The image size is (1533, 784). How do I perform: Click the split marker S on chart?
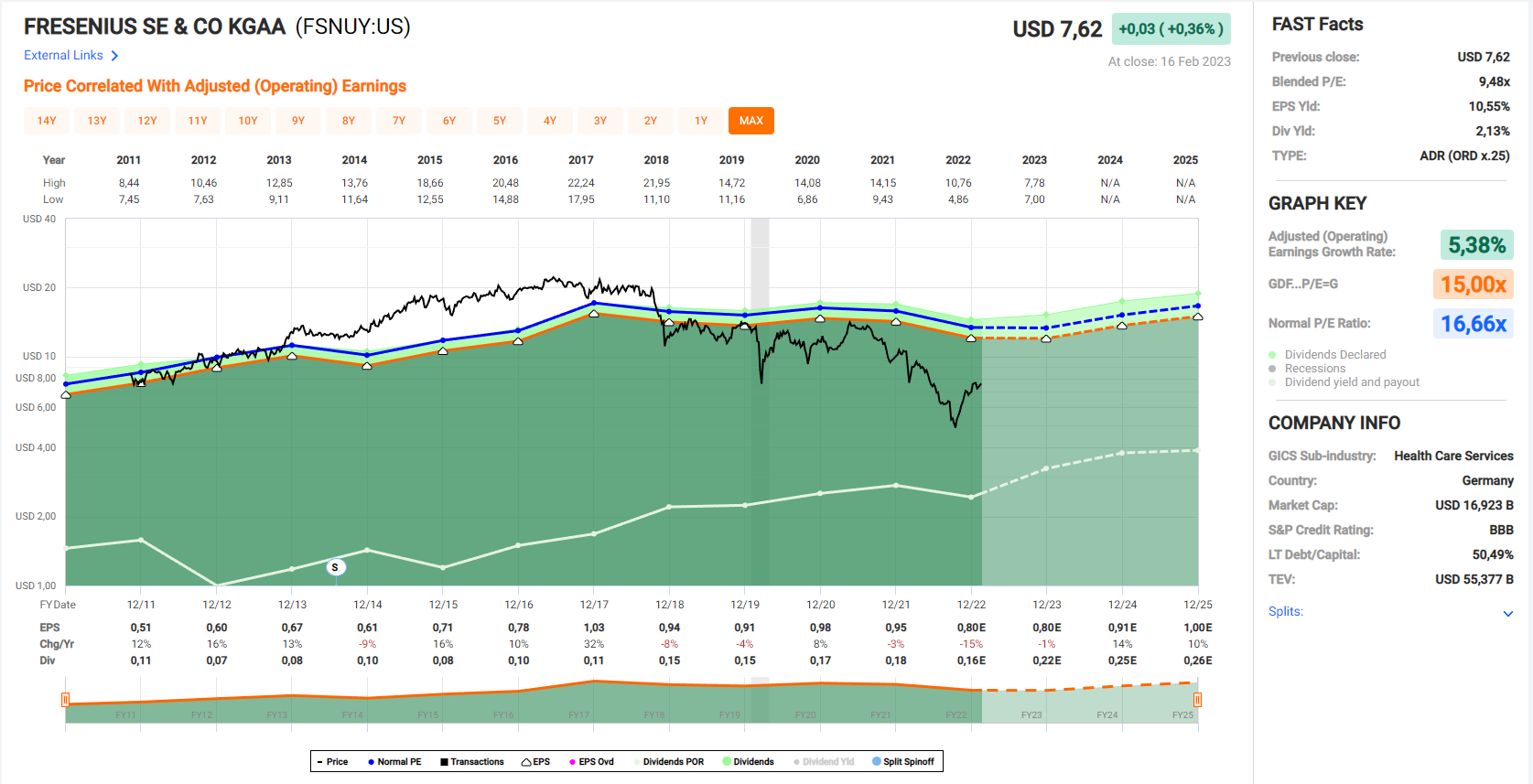point(335,567)
